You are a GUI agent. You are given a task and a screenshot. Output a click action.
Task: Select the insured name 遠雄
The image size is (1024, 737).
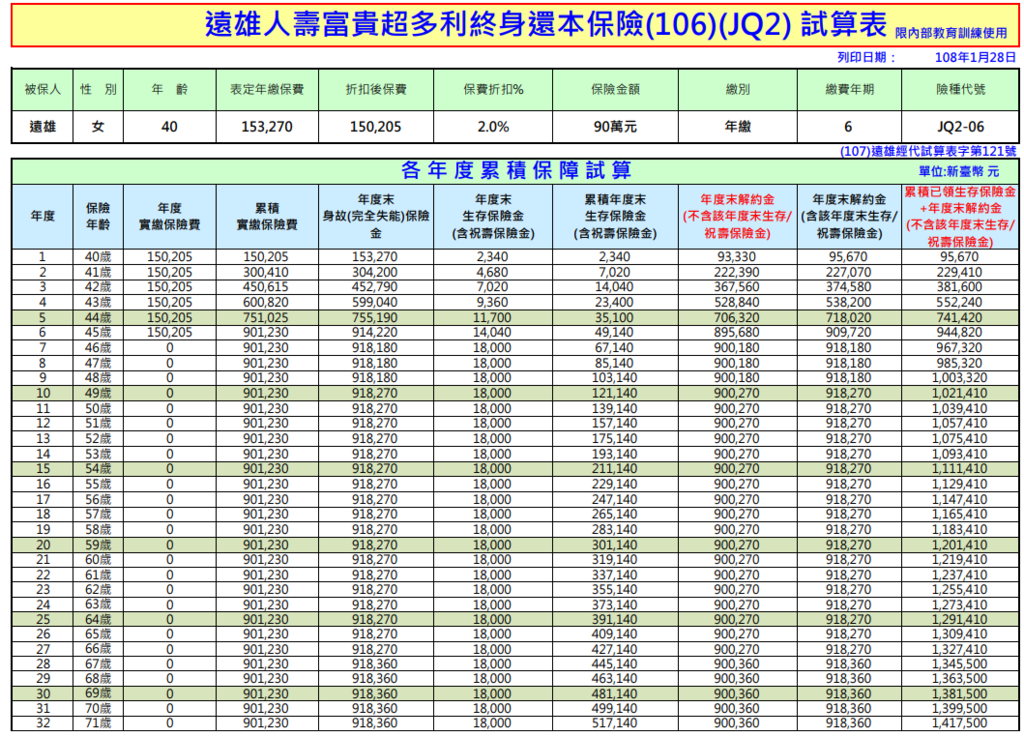(42, 127)
